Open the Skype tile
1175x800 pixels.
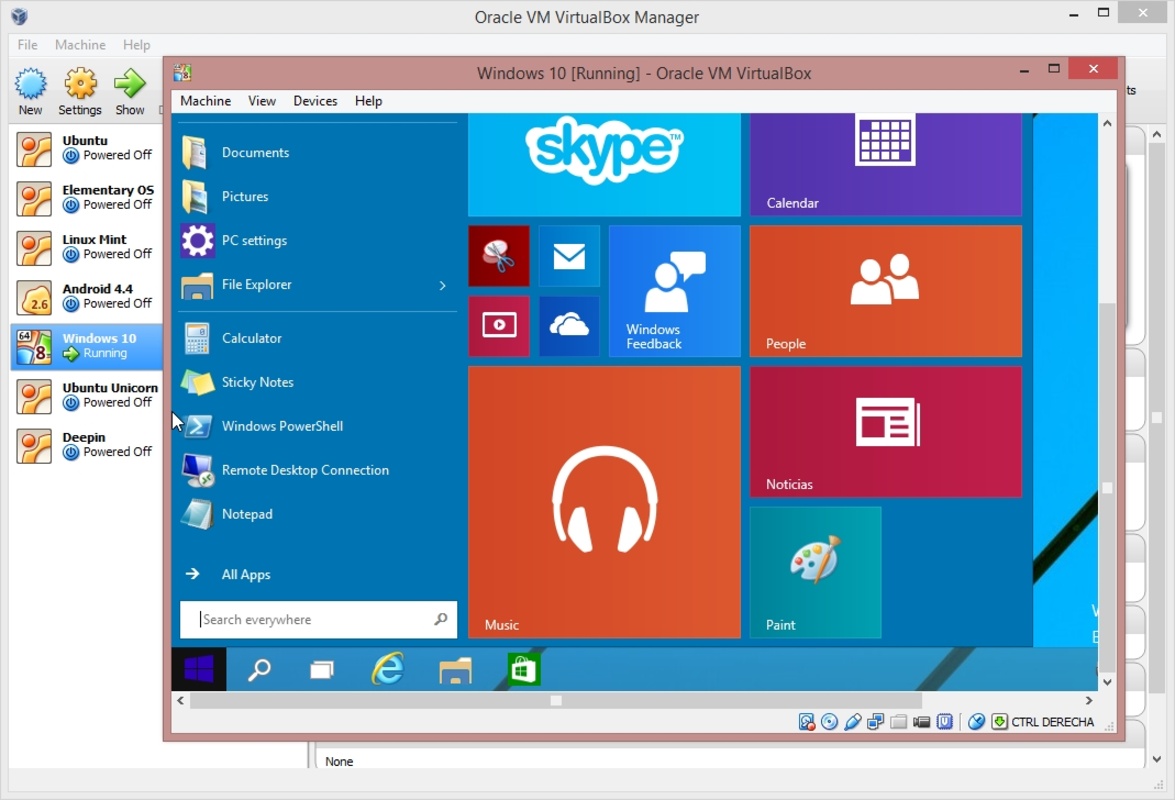tap(604, 162)
